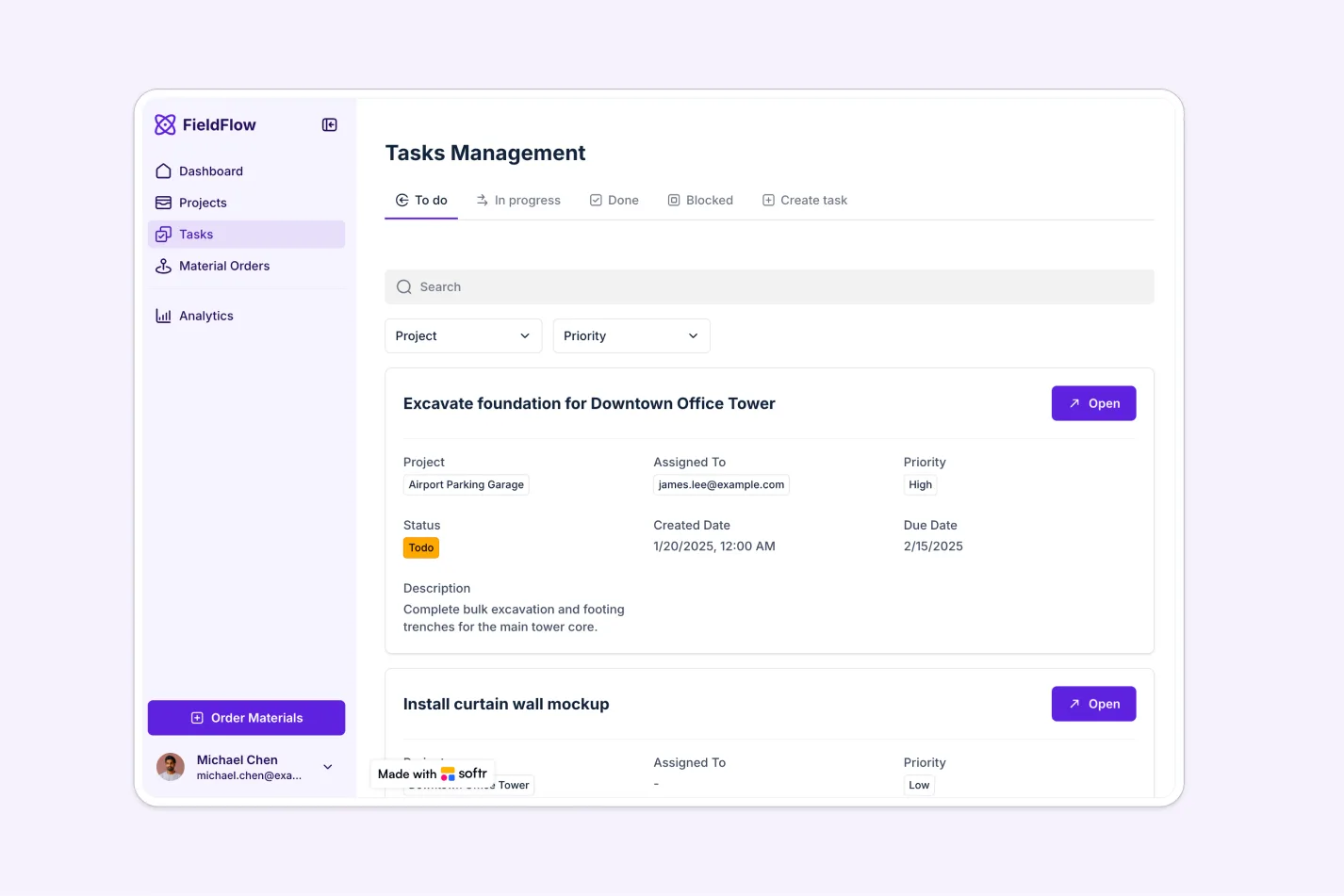Go to Projects in the sidebar
Screen dimensions: 1344x896
coord(246,203)
